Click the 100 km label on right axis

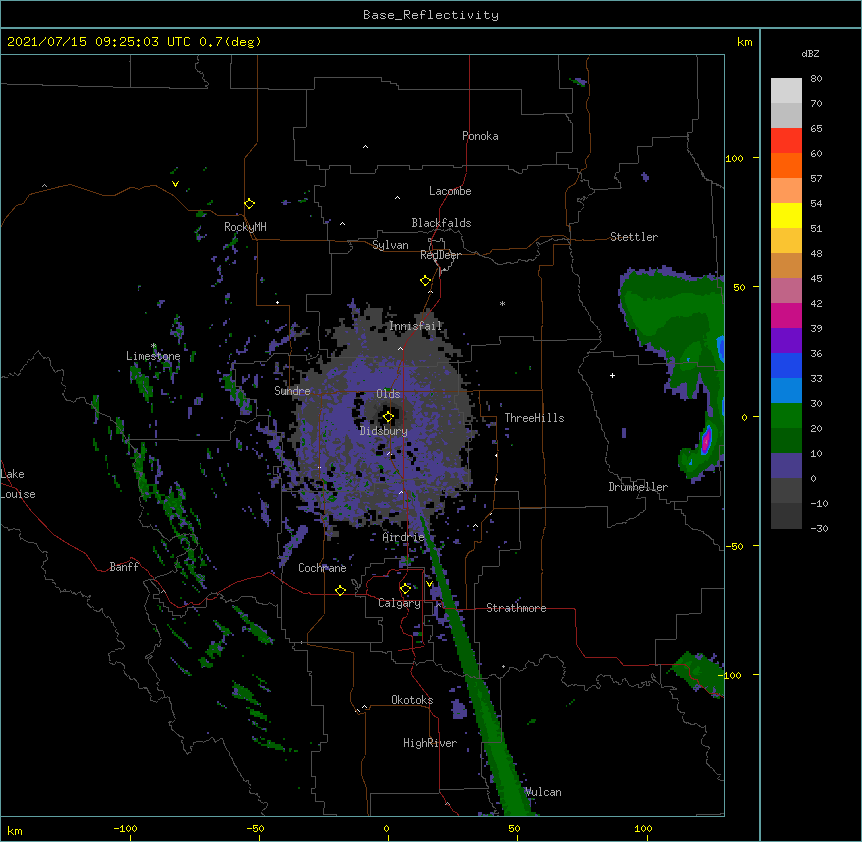(x=734, y=158)
